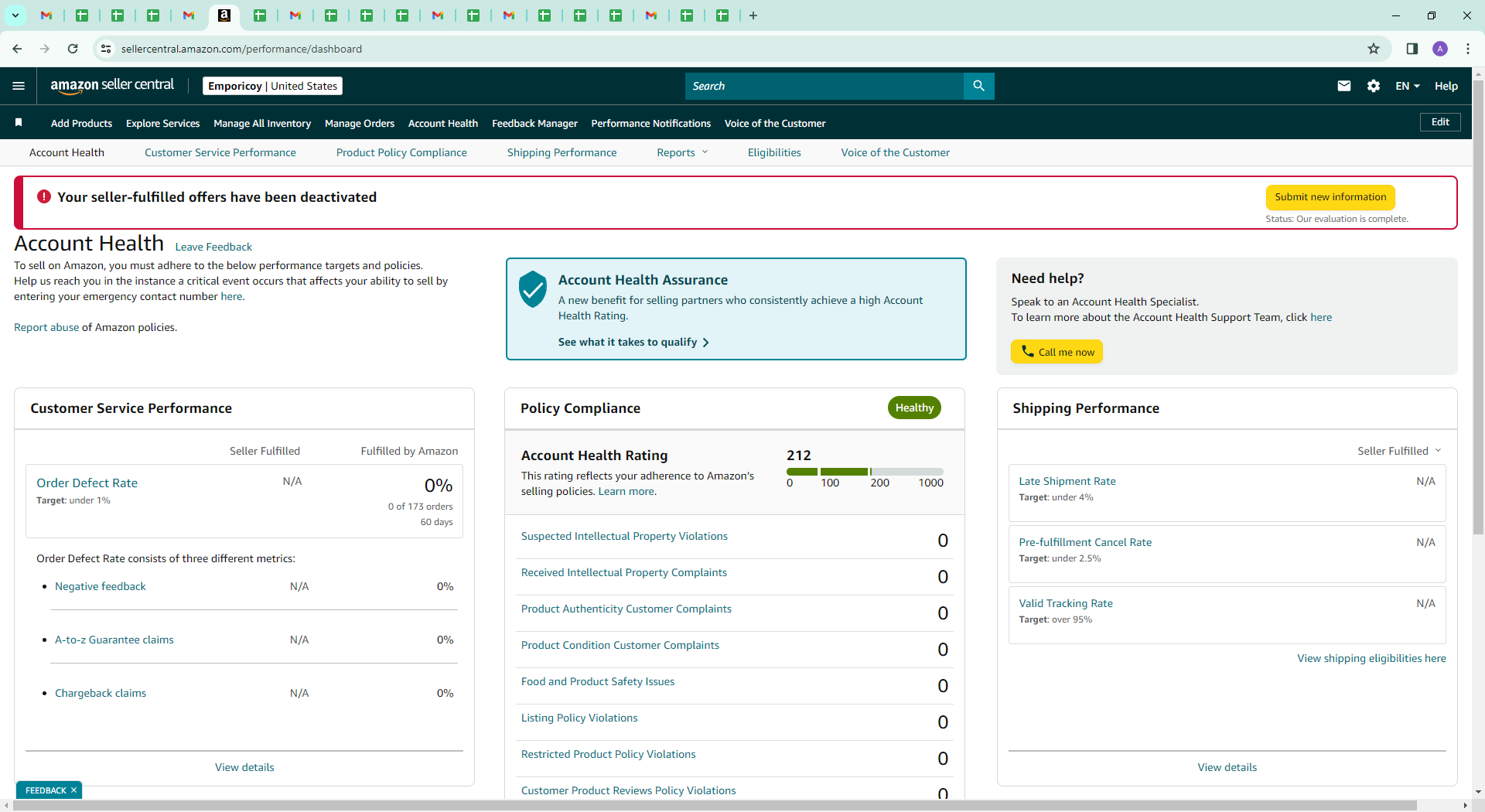Click the Edit button in the navigation bar
This screenshot has height=812, width=1485.
[x=1440, y=122]
